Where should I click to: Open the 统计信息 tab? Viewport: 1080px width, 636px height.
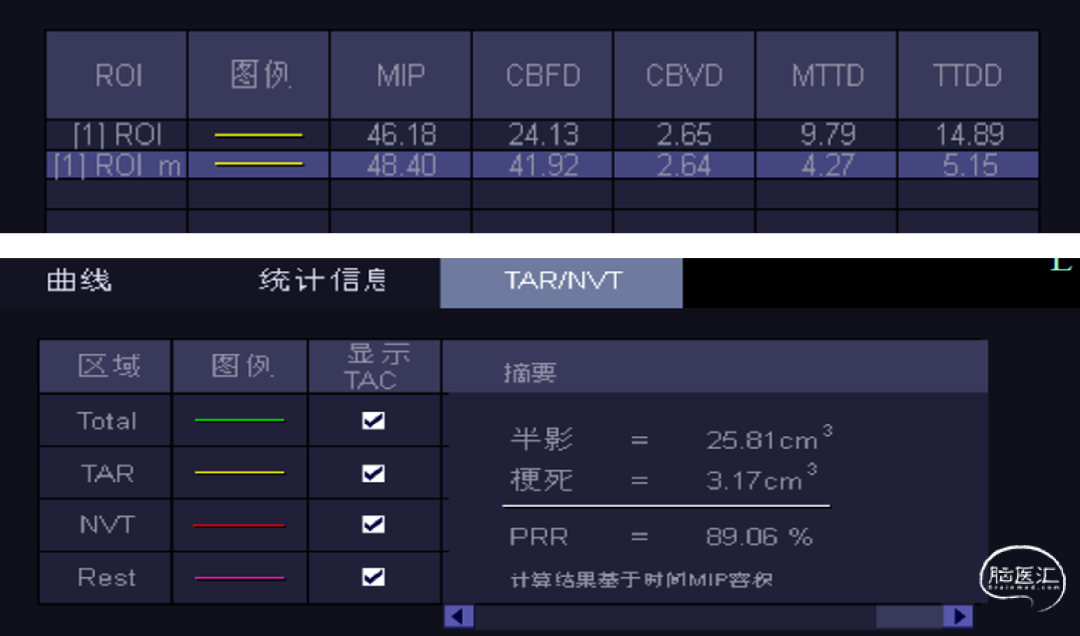(x=322, y=281)
